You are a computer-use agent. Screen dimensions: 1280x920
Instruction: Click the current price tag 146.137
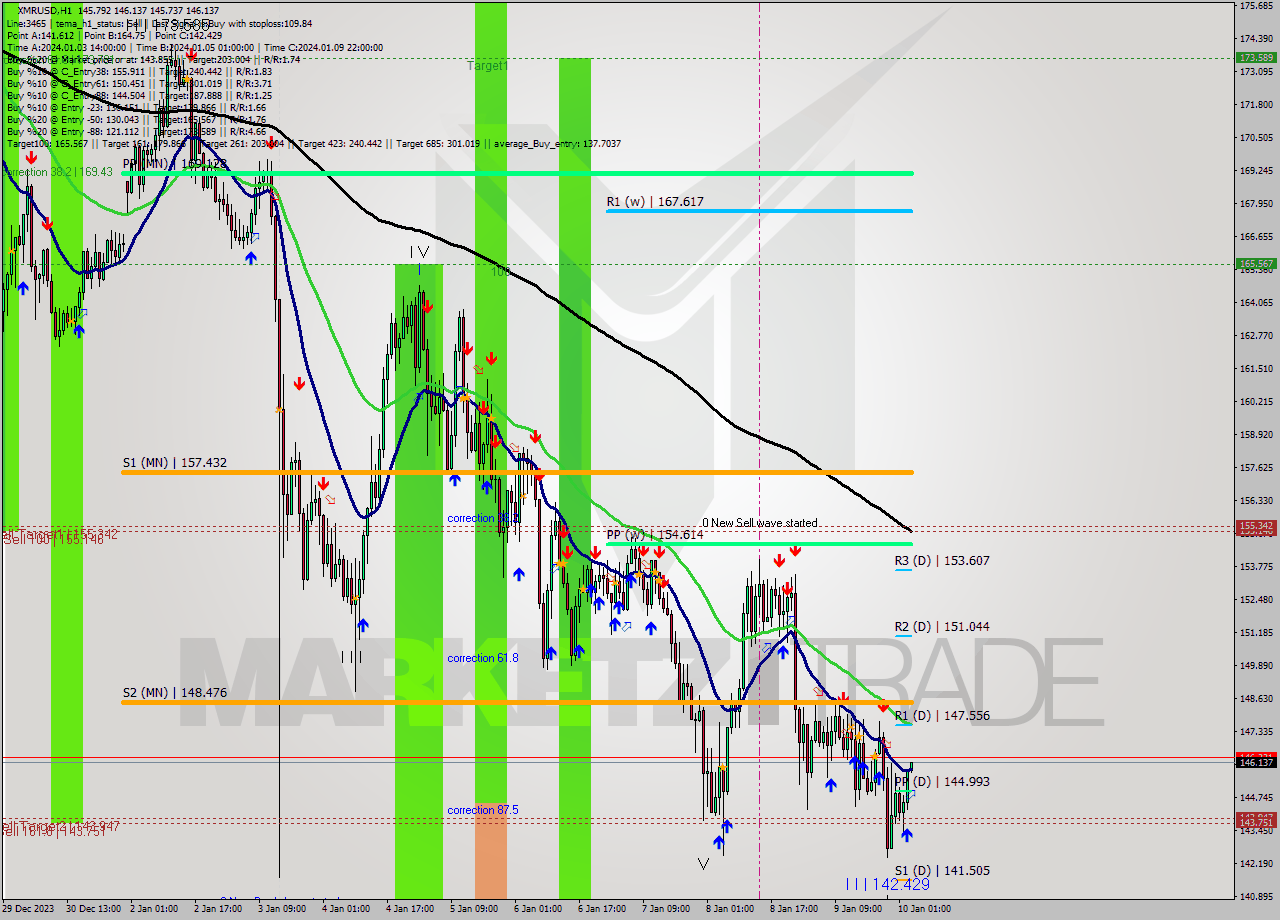(x=1256, y=762)
